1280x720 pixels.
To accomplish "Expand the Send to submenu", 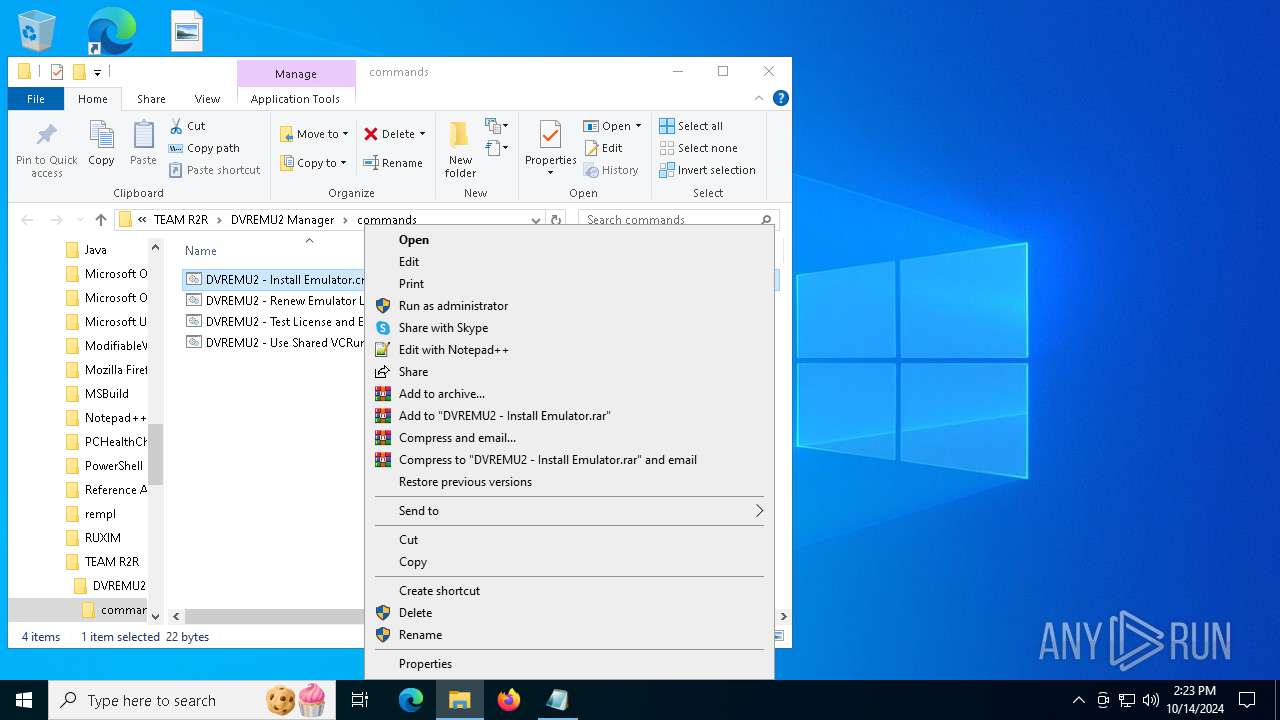I will point(569,511).
